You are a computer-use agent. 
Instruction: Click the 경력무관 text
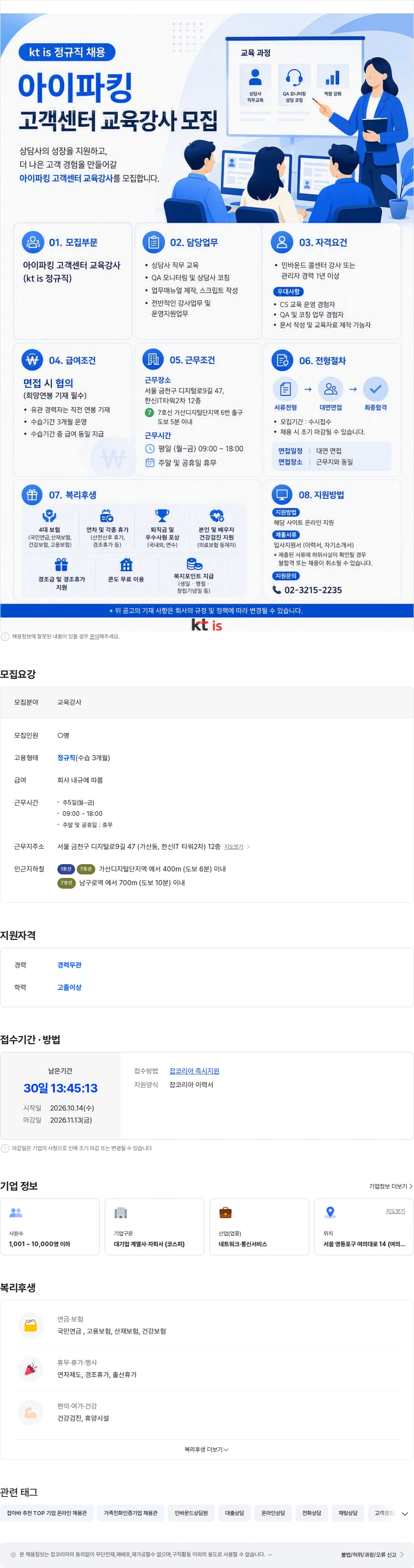click(69, 965)
